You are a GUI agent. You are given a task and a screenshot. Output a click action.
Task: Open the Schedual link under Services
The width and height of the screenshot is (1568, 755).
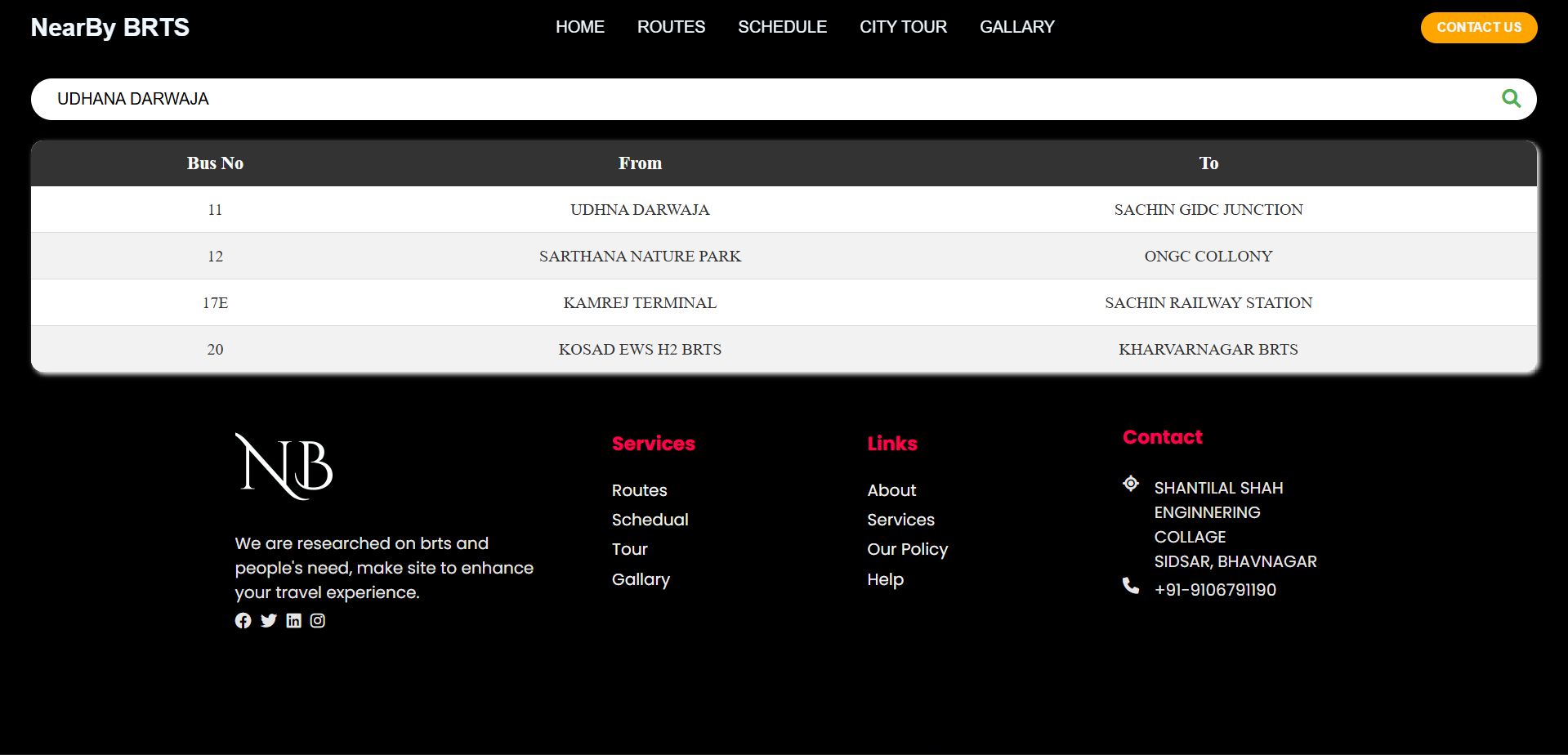click(x=650, y=520)
